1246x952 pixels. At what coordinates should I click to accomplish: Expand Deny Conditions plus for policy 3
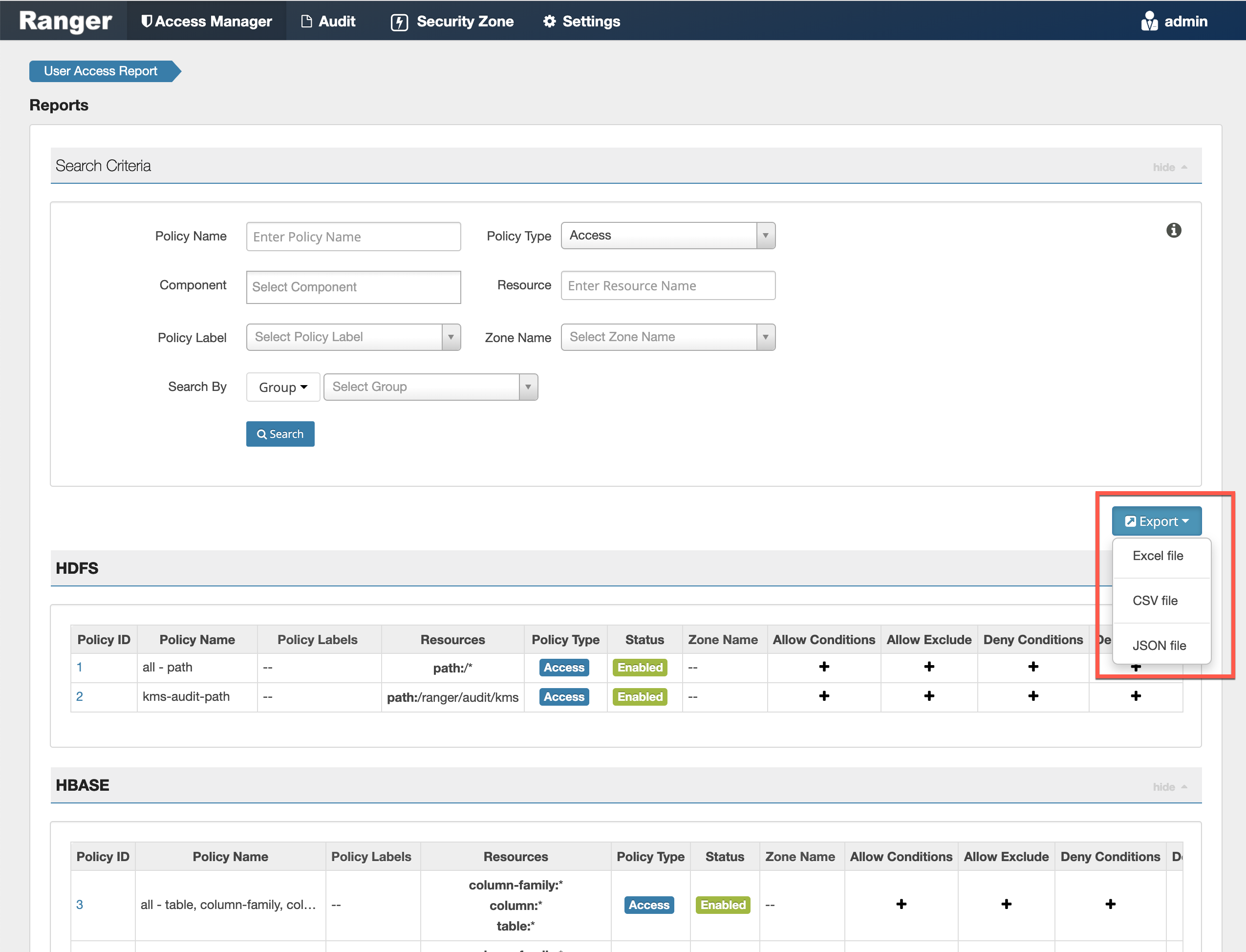pos(1110,904)
